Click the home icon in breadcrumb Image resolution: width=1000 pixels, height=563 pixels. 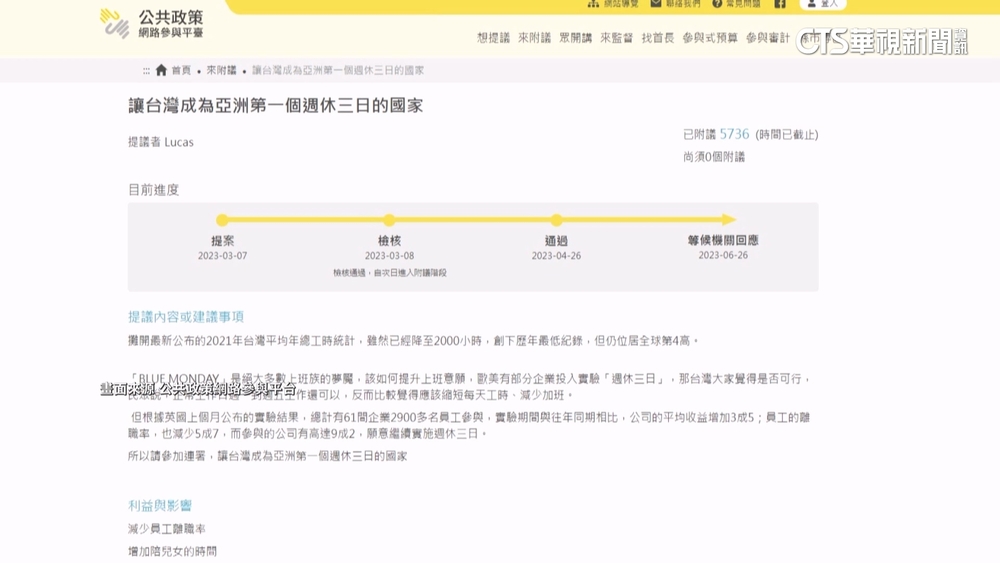click(x=161, y=70)
